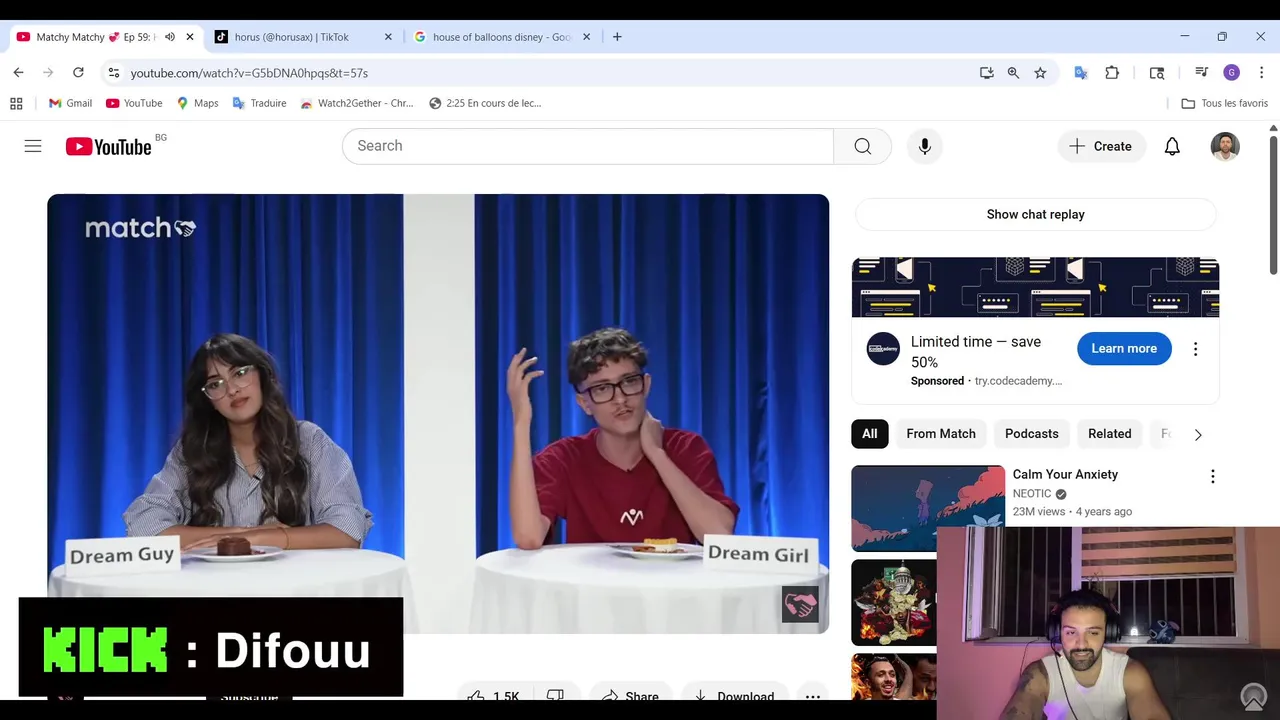1280x720 pixels.
Task: View site information icon in address bar
Action: (x=114, y=73)
